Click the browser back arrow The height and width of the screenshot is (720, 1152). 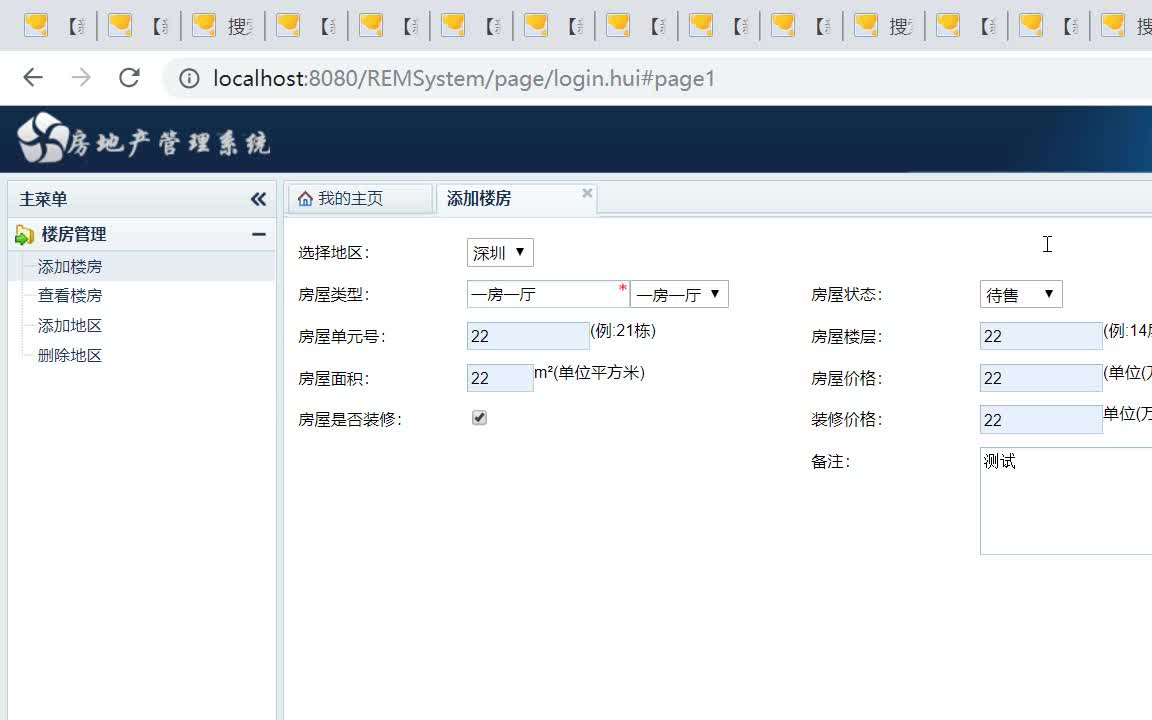(33, 77)
